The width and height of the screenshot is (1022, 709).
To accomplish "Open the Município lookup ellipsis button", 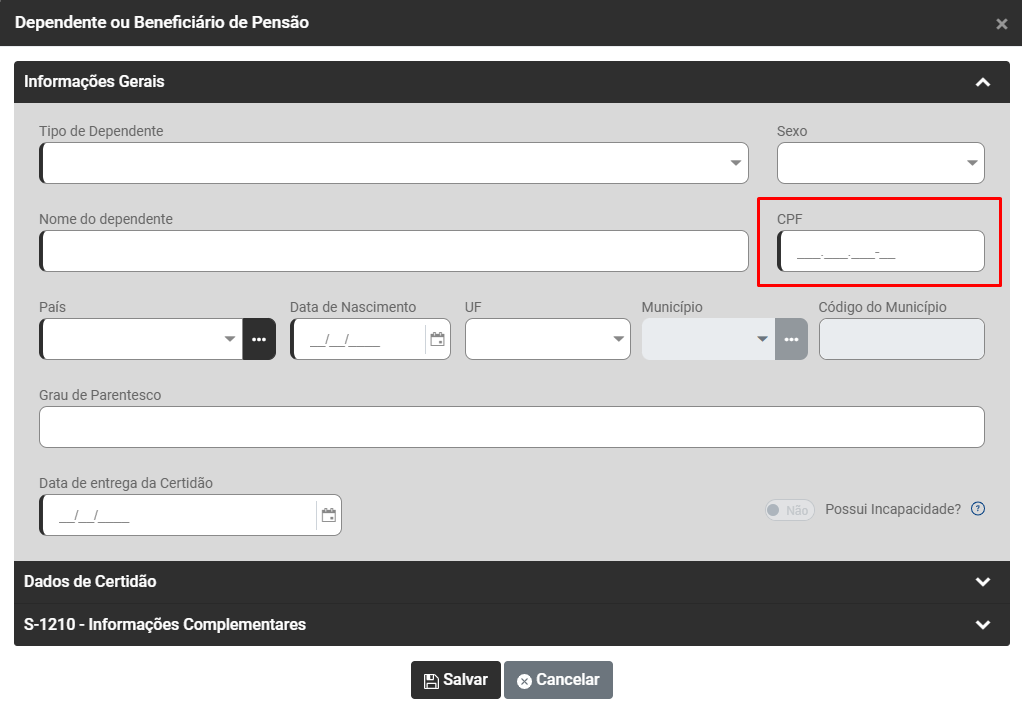I will click(791, 339).
